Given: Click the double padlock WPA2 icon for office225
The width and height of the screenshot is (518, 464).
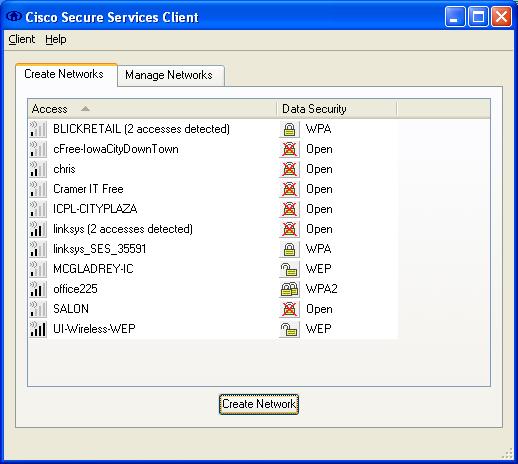Looking at the screenshot, I should pos(289,289).
